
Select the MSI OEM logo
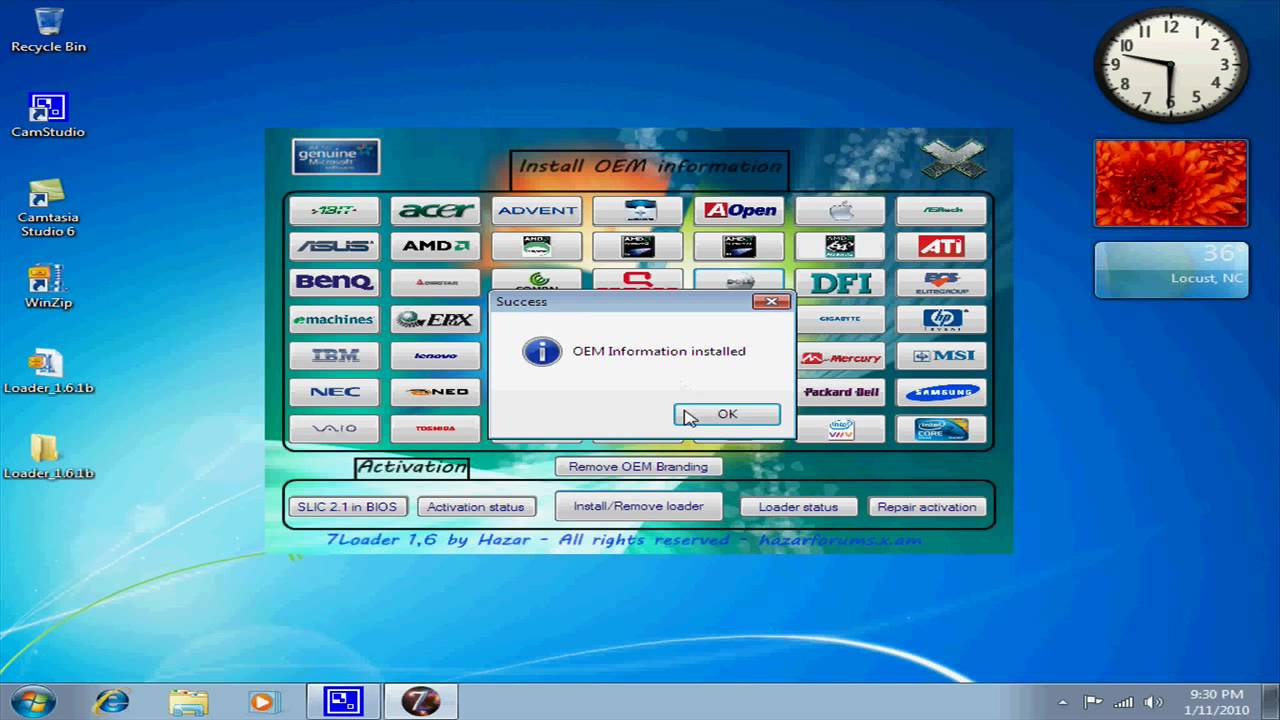942,356
